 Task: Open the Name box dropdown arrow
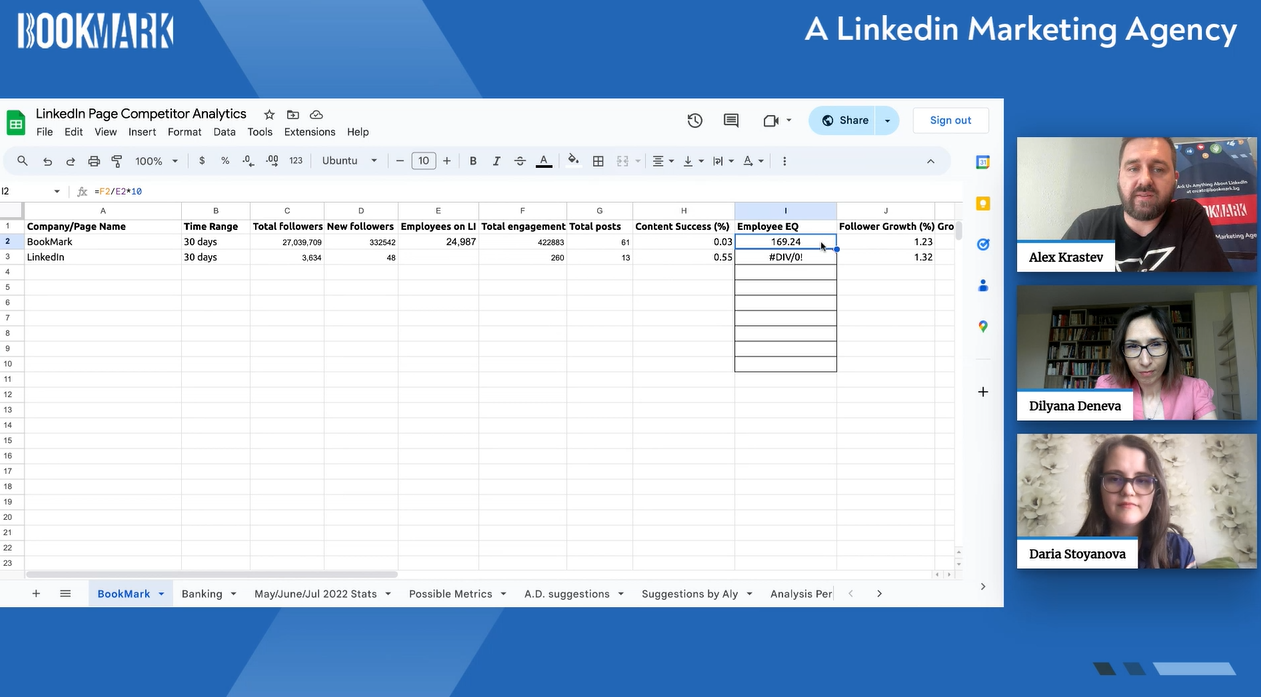pos(57,192)
